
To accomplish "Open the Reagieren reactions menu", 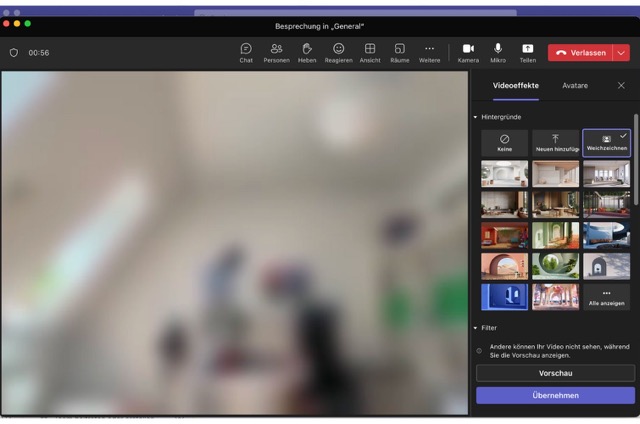I will point(338,53).
